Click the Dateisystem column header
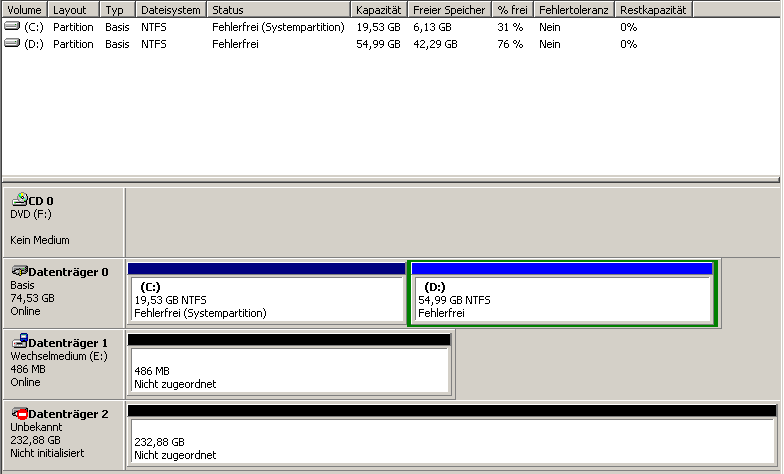This screenshot has width=784, height=474. (x=171, y=10)
